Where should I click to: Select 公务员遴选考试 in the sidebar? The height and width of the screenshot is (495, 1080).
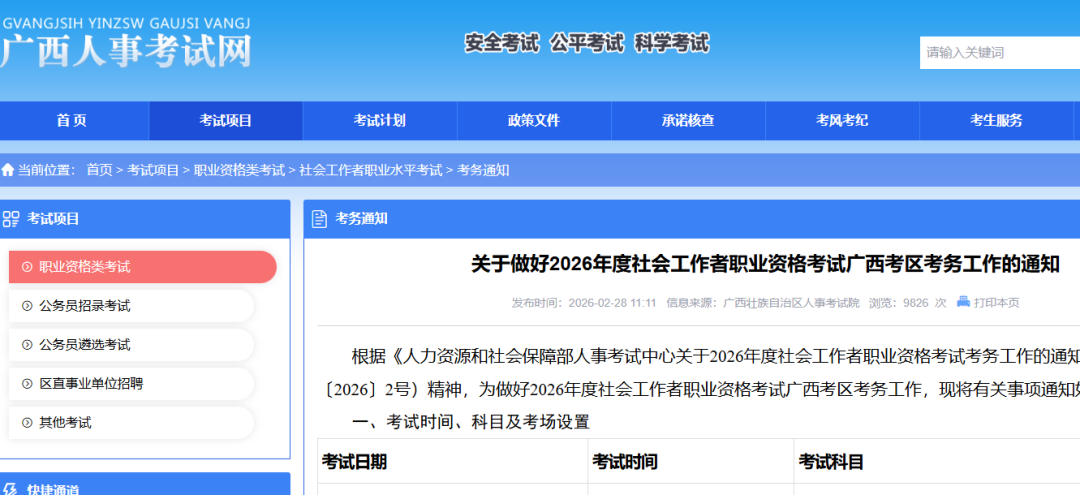tap(85, 345)
